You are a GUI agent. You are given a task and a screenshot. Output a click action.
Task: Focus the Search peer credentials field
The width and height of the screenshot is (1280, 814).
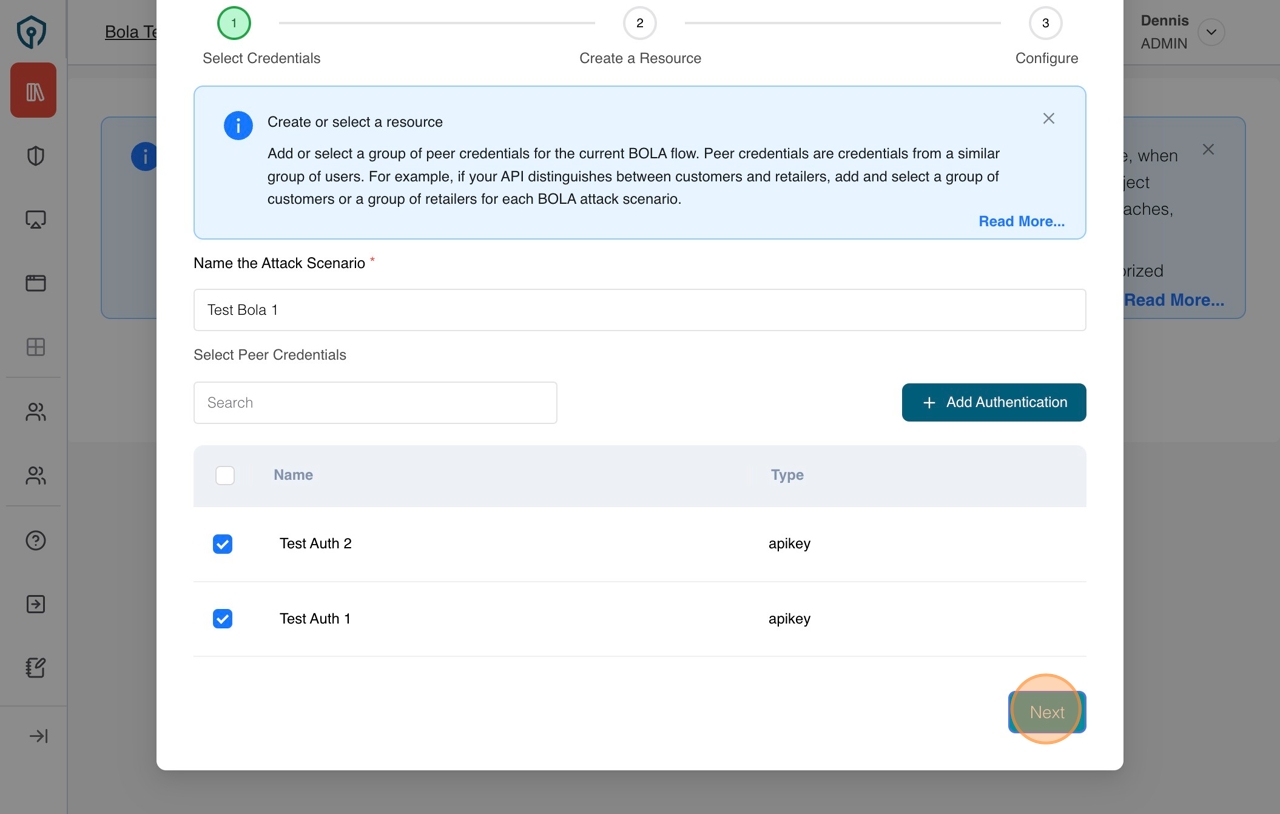[x=375, y=403]
